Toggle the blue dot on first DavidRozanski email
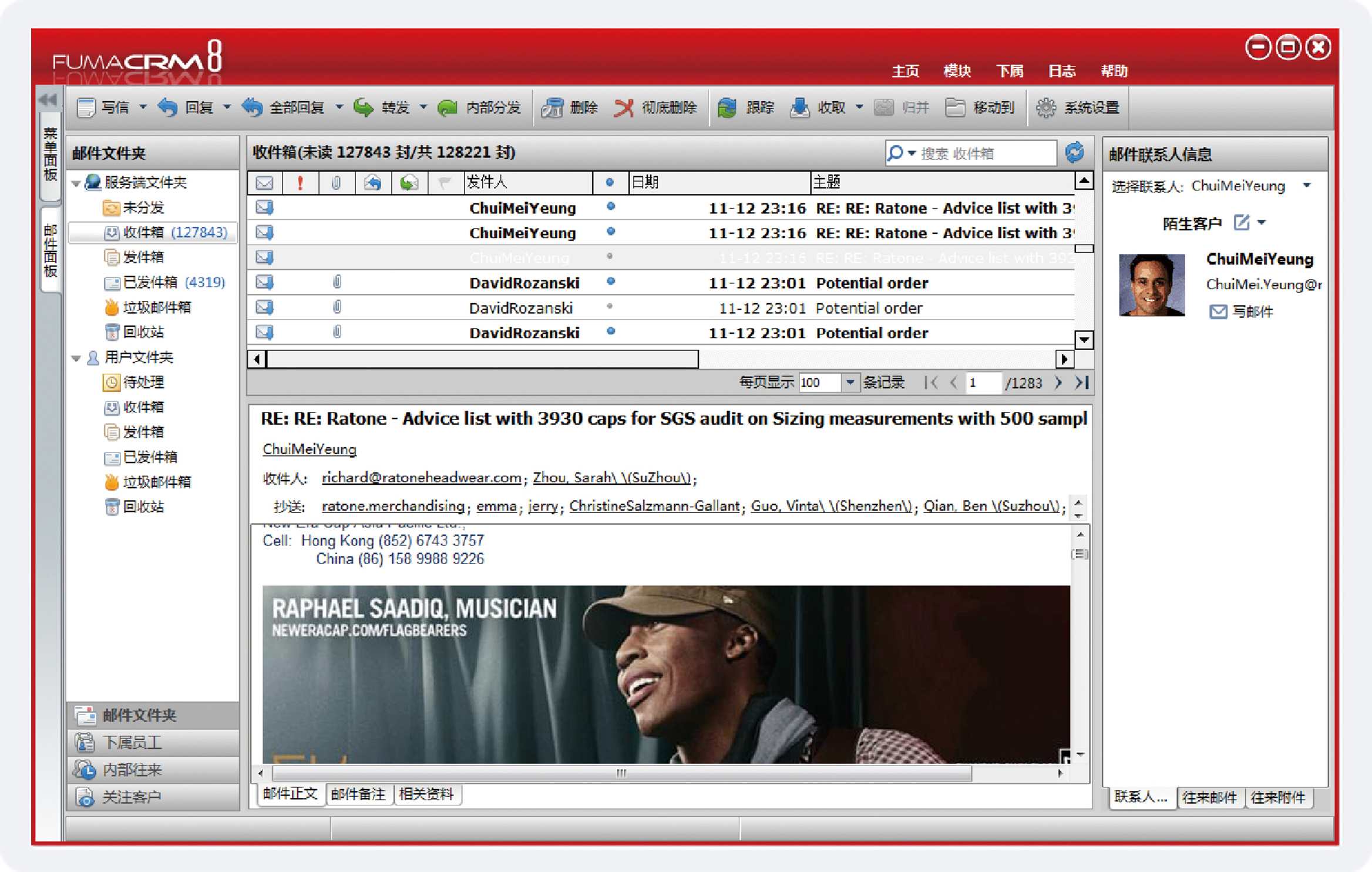1372x872 pixels. [x=610, y=281]
